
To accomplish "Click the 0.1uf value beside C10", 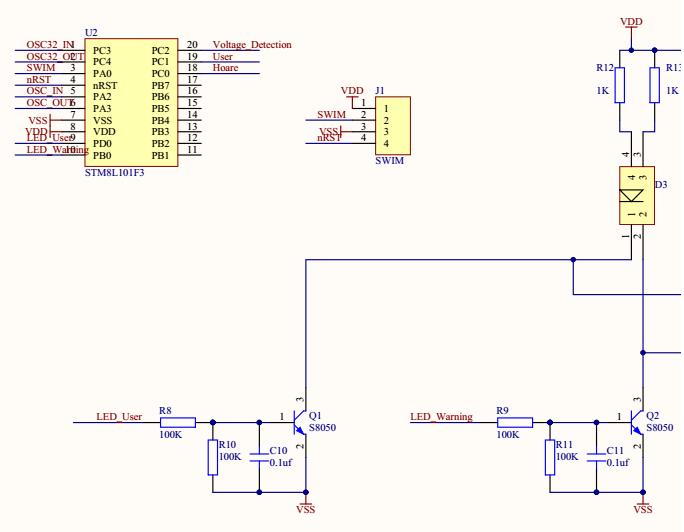I will 280,463.
